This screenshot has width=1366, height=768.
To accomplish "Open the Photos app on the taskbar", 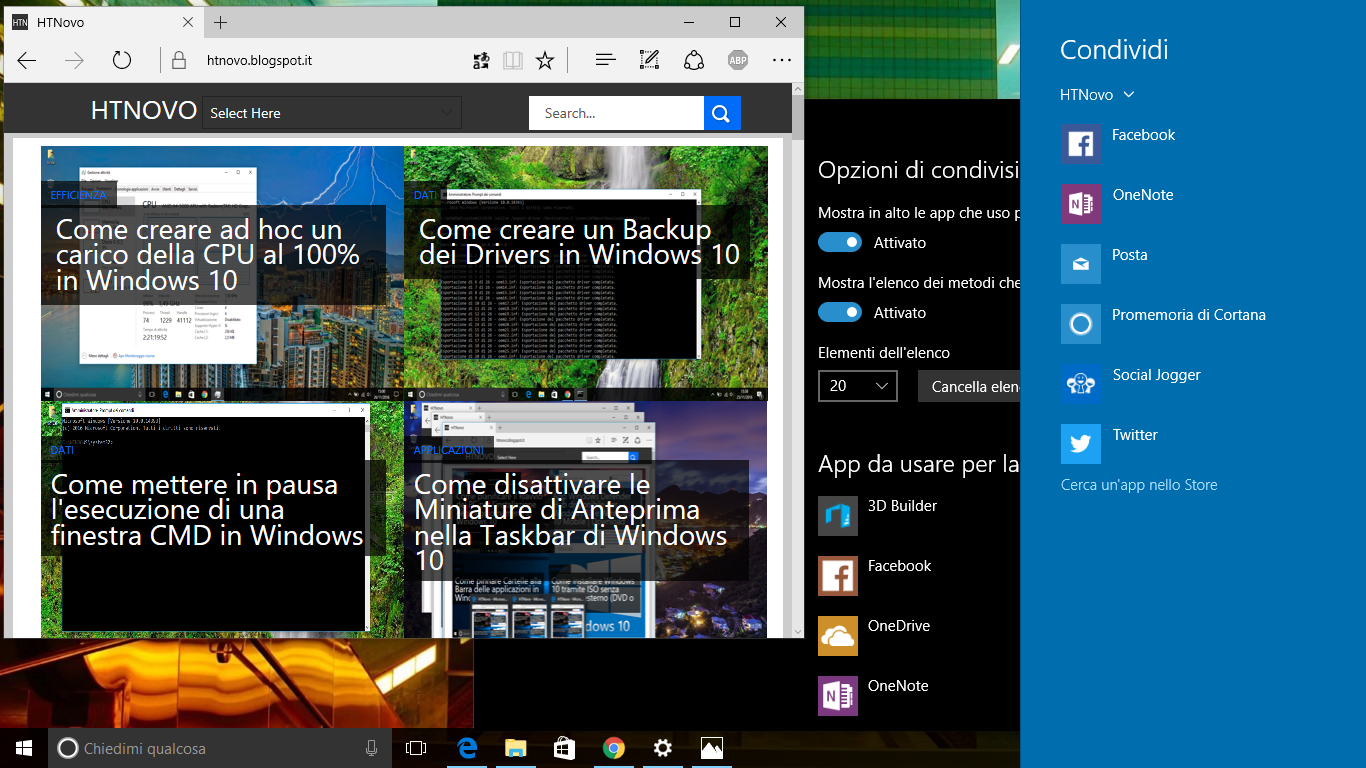I will [711, 748].
